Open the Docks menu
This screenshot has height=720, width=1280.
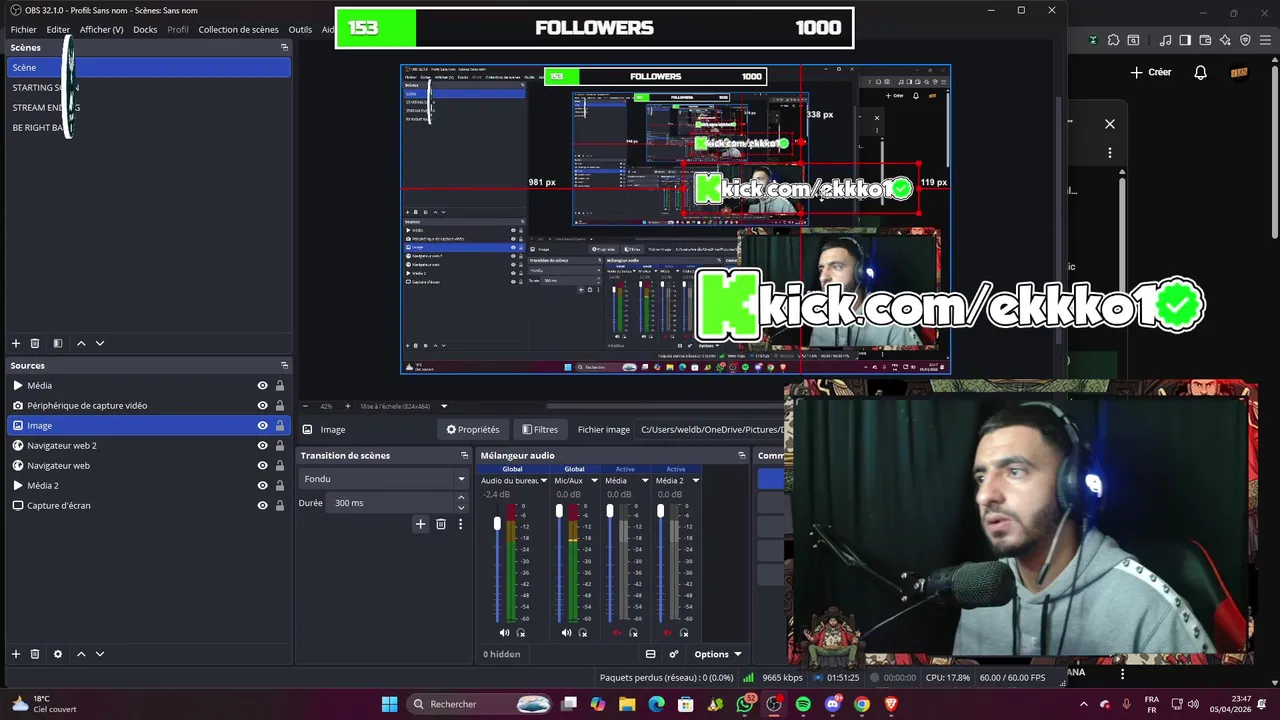pyautogui.click(x=145, y=29)
